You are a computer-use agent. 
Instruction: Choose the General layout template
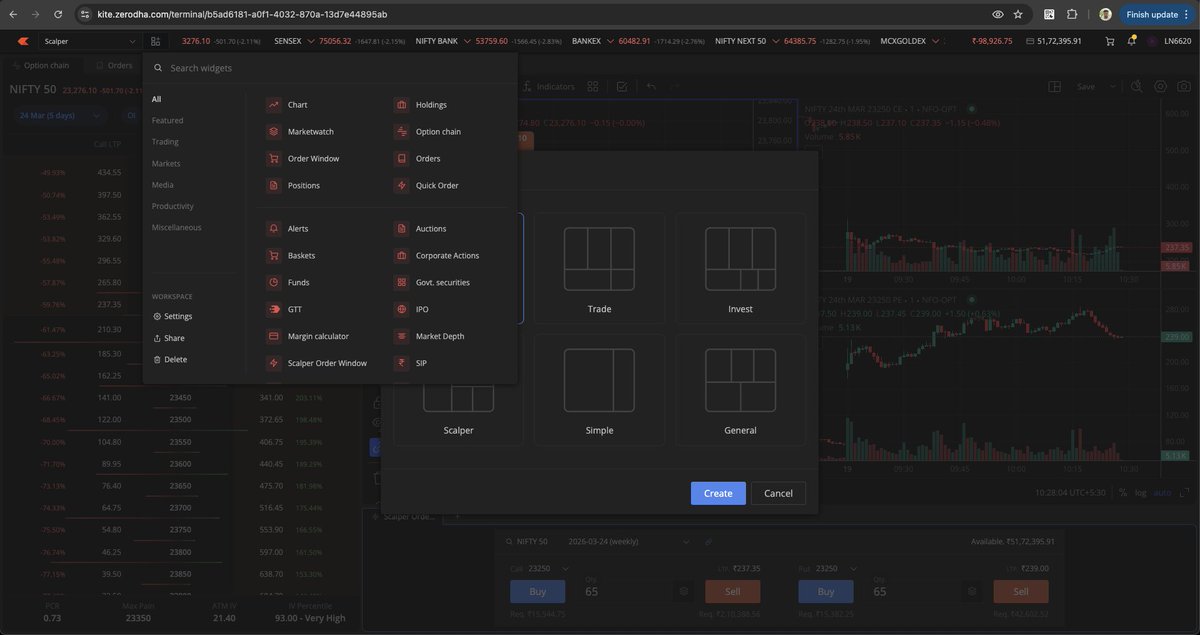click(740, 390)
